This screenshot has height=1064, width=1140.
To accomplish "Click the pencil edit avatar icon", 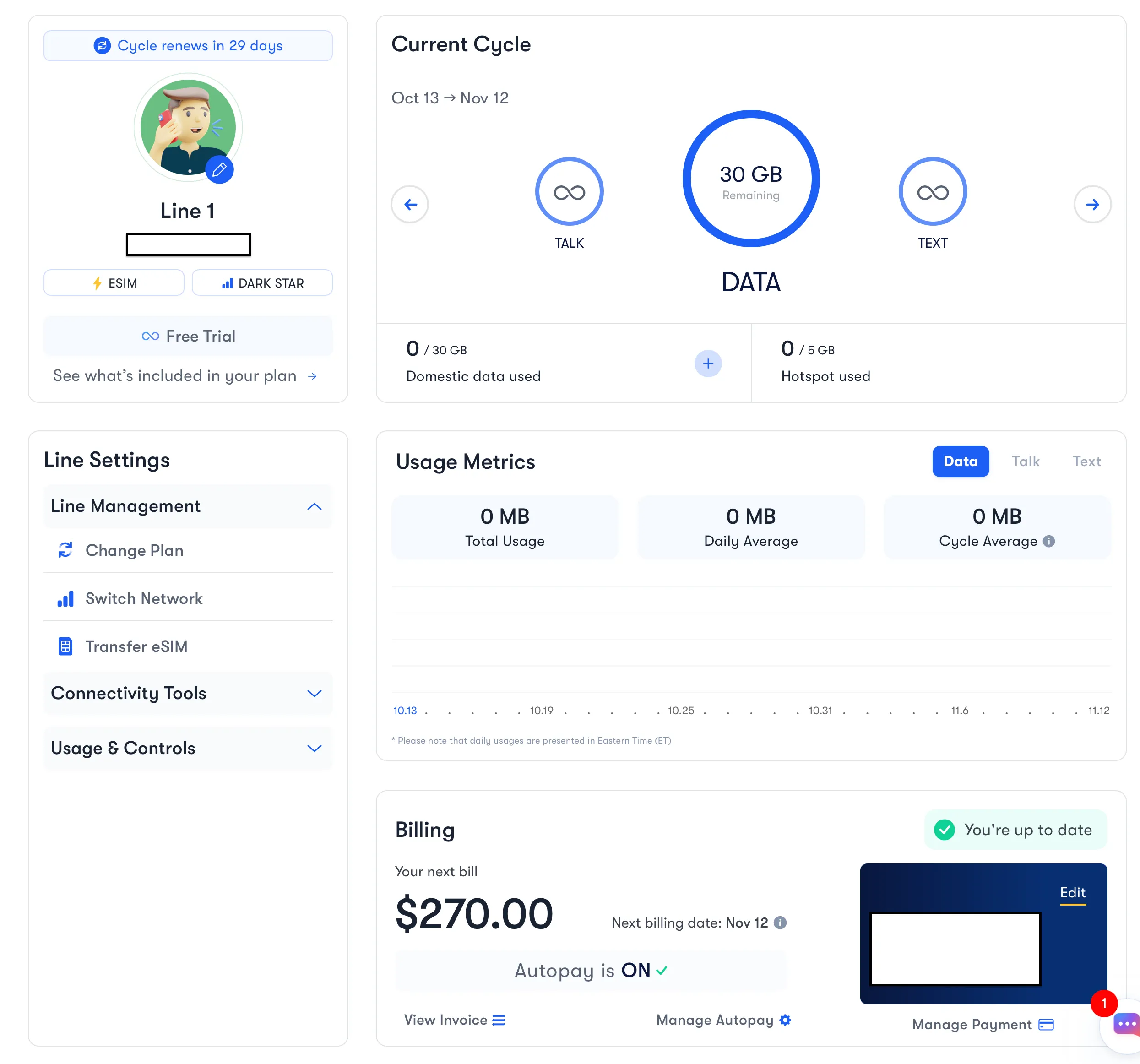I will [x=219, y=170].
